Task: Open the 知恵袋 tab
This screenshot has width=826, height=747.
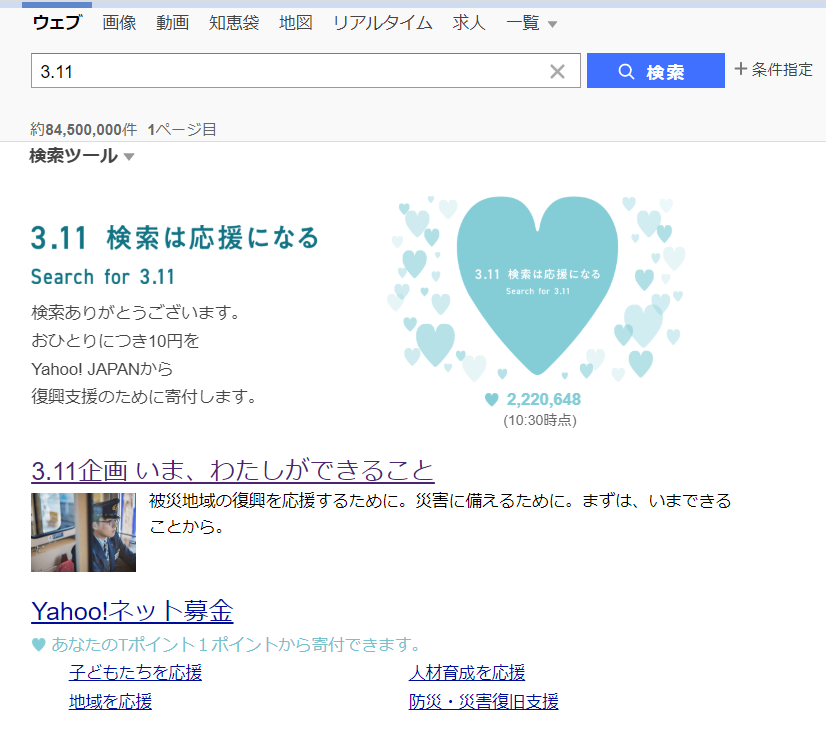Action: tap(234, 23)
